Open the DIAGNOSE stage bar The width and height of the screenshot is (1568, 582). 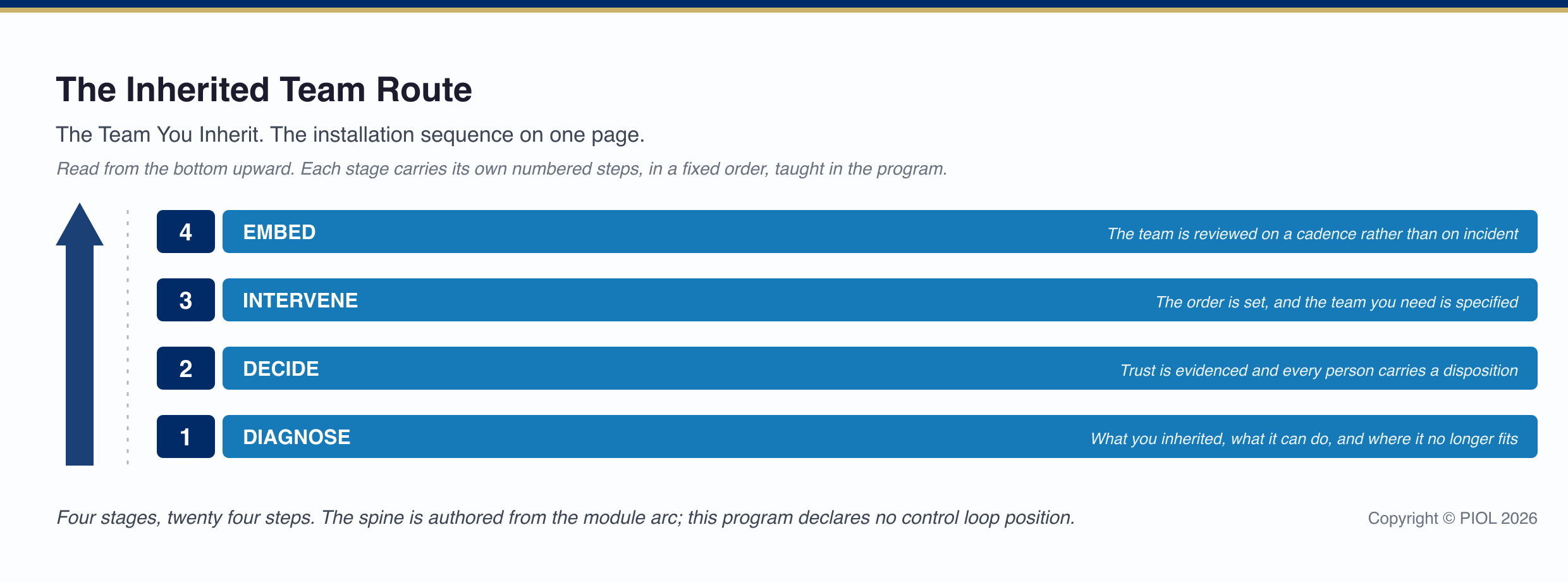coord(880,436)
